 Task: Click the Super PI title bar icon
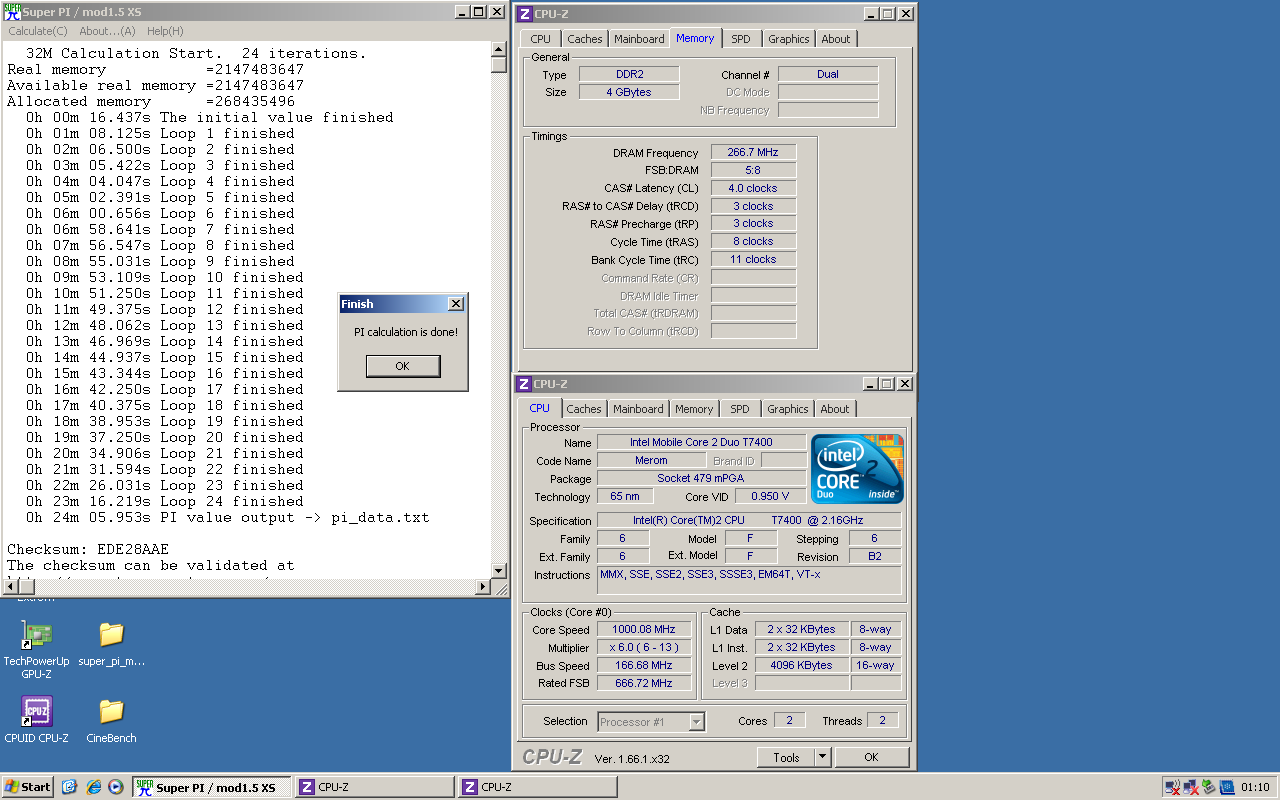[x=10, y=12]
